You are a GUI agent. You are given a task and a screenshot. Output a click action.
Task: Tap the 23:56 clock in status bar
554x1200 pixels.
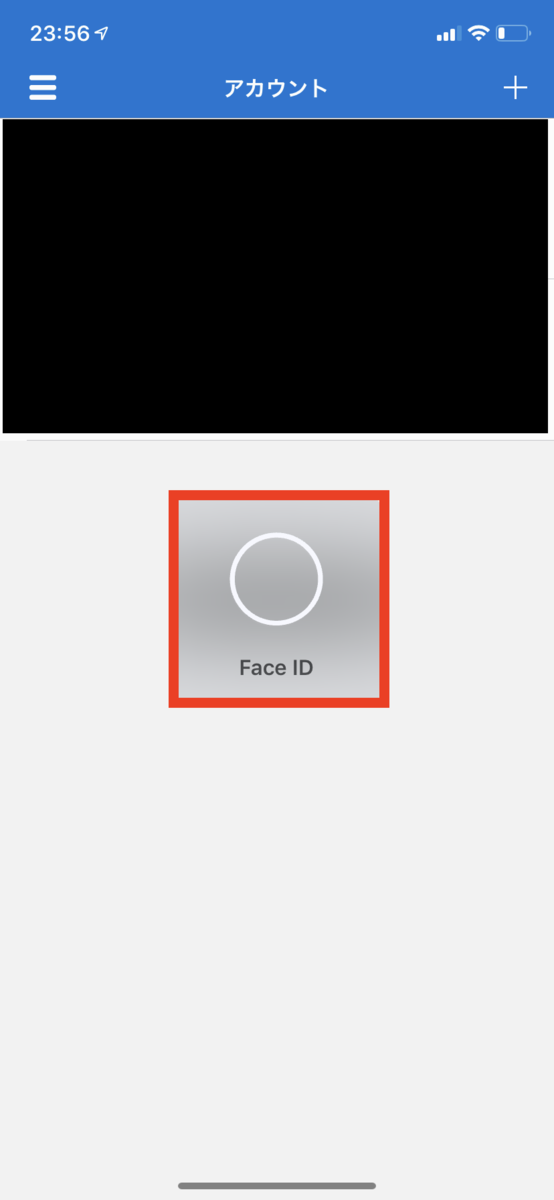coord(60,33)
